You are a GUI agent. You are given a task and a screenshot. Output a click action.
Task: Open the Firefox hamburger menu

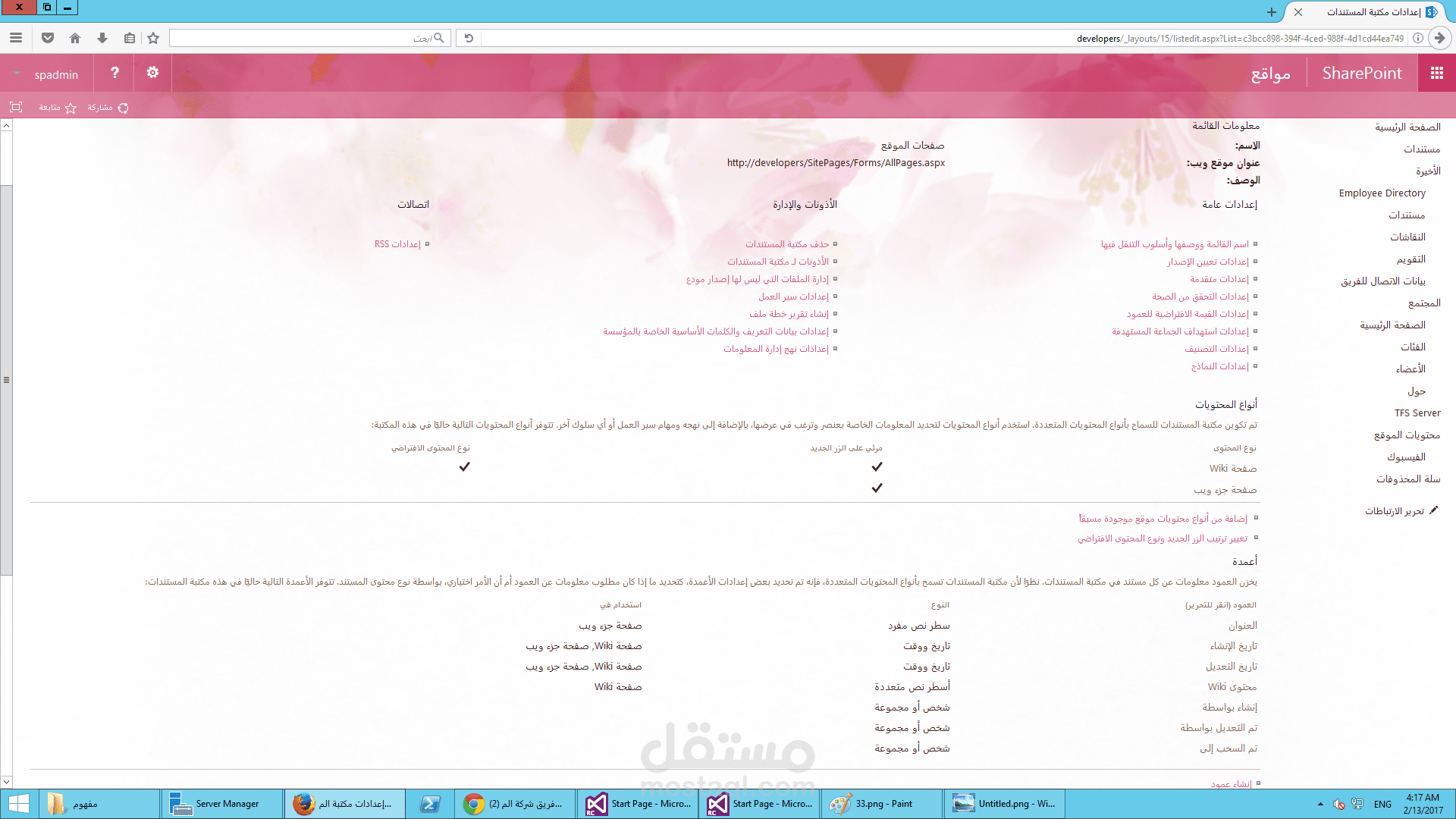(x=16, y=38)
